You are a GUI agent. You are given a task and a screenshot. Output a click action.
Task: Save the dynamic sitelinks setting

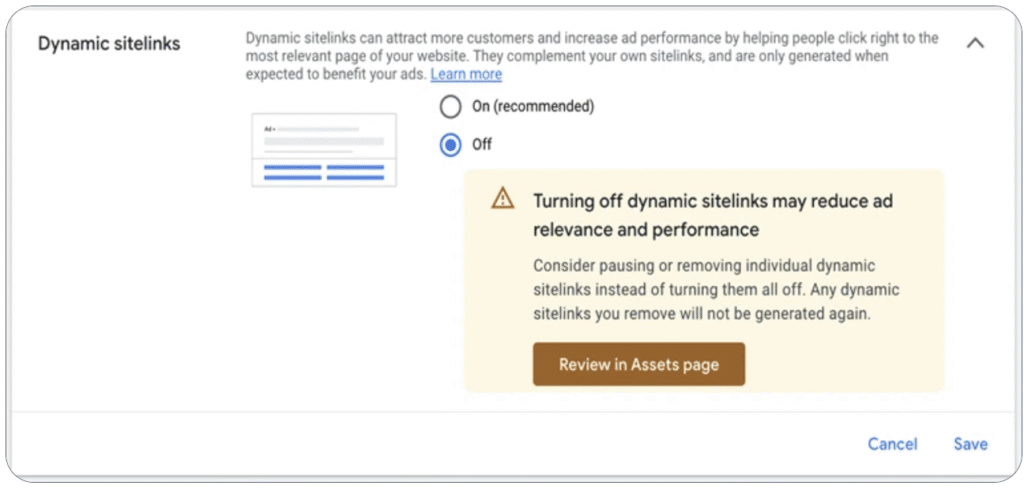coord(970,444)
